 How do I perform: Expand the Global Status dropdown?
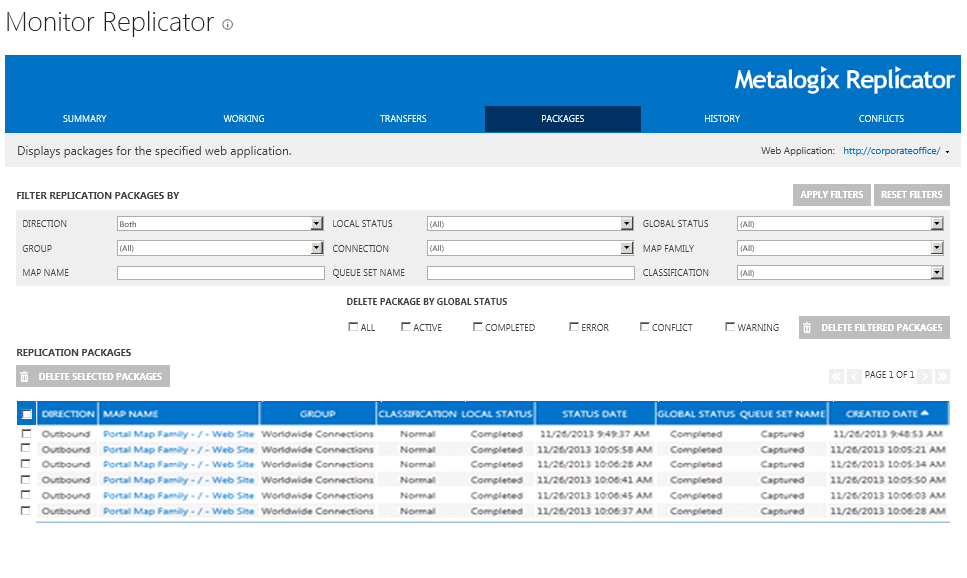point(937,224)
